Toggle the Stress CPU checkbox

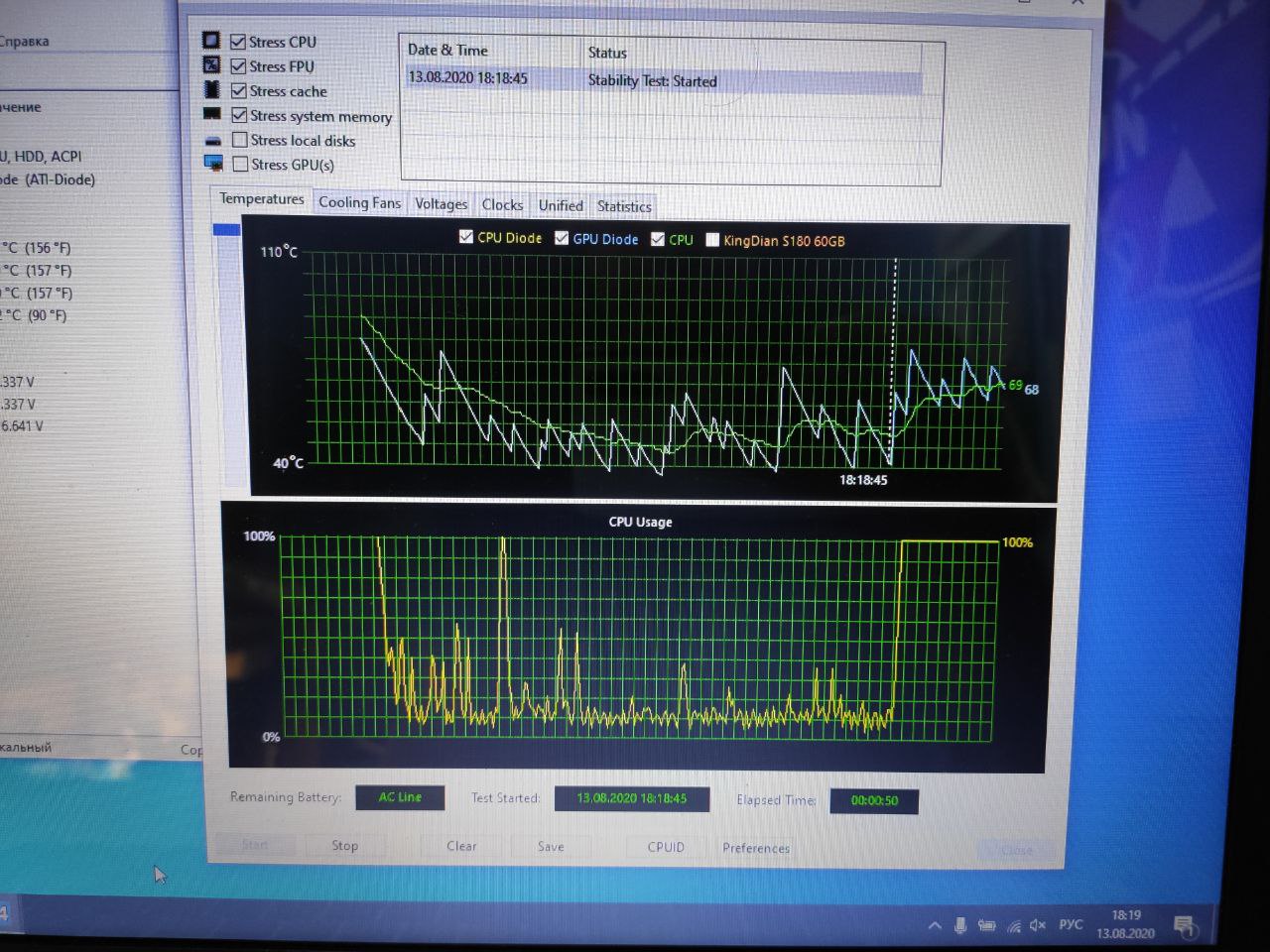(x=238, y=42)
